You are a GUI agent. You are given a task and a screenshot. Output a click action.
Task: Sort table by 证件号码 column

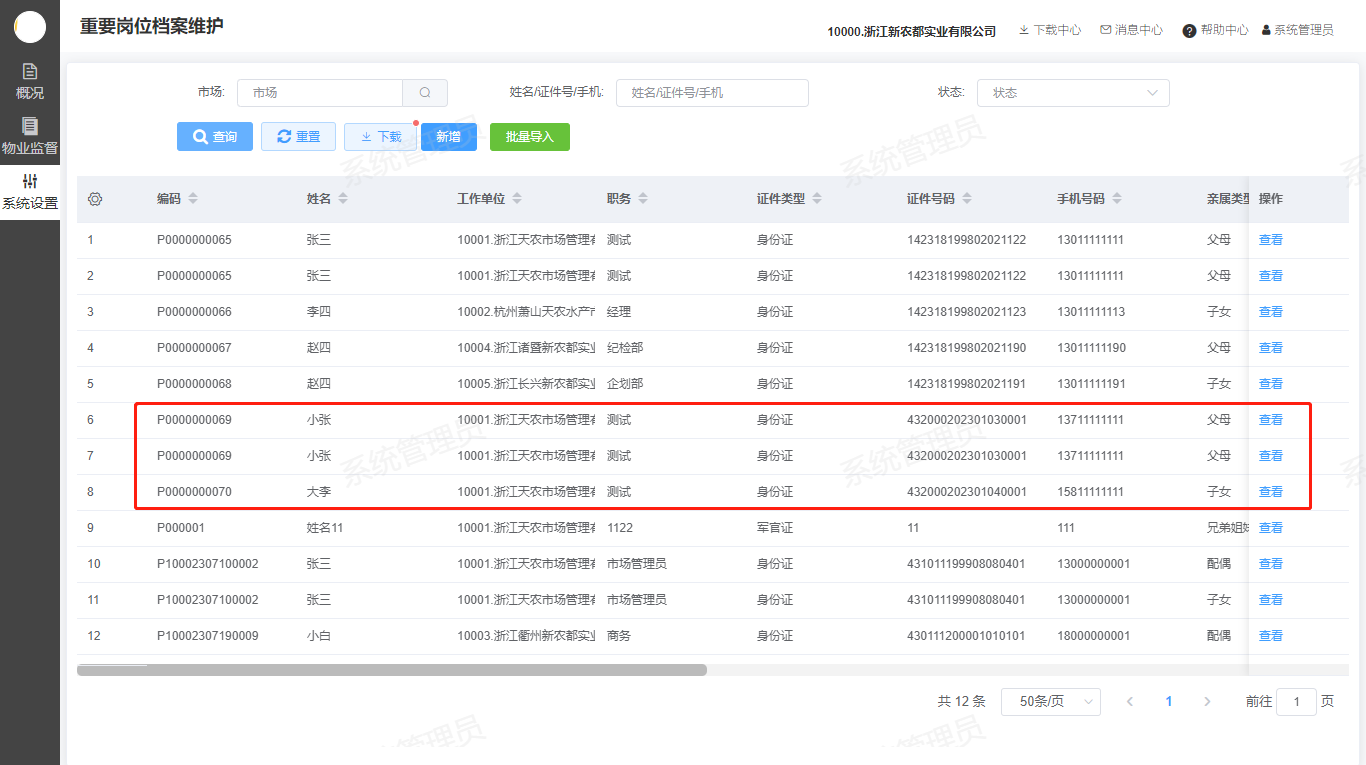click(967, 199)
